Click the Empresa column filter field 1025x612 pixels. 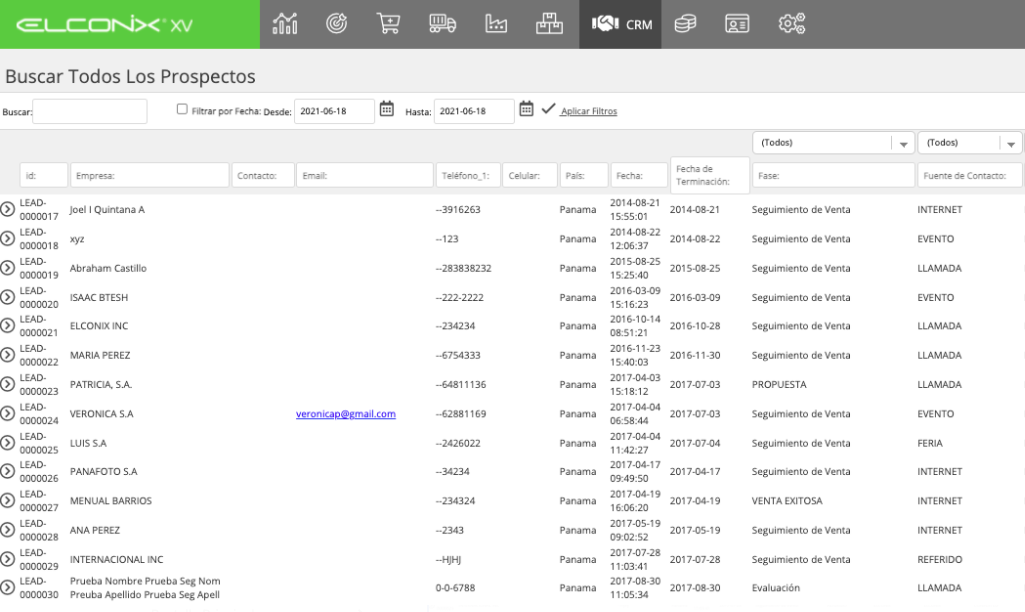pos(150,175)
